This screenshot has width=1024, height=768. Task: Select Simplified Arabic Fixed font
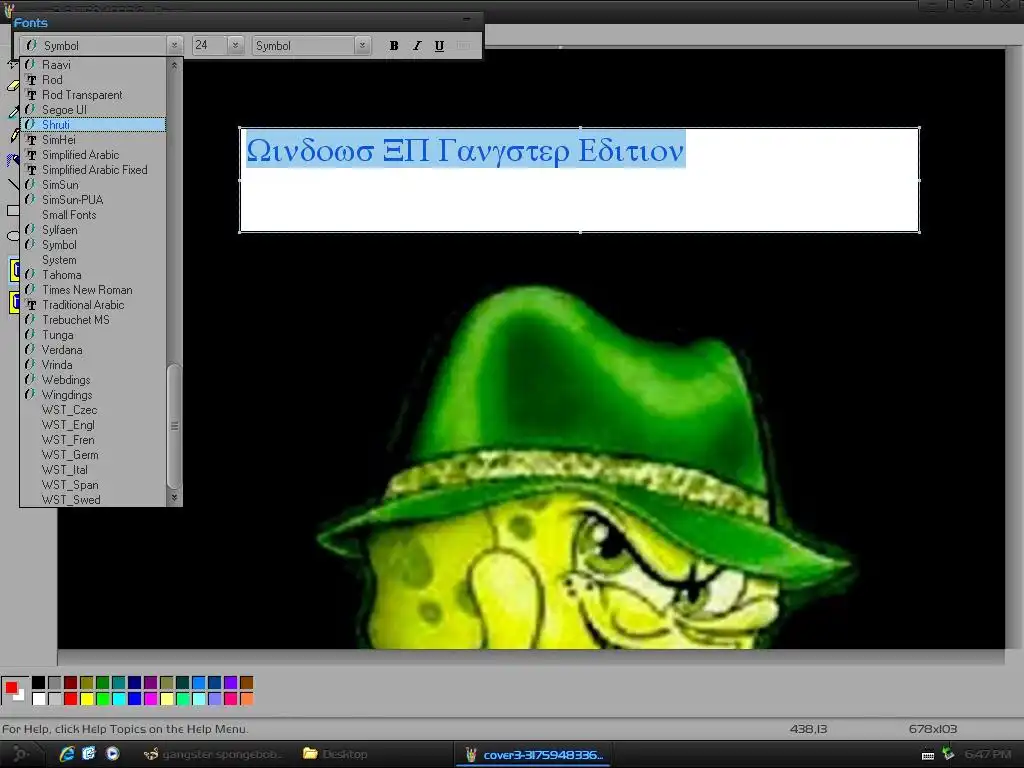click(x=93, y=170)
